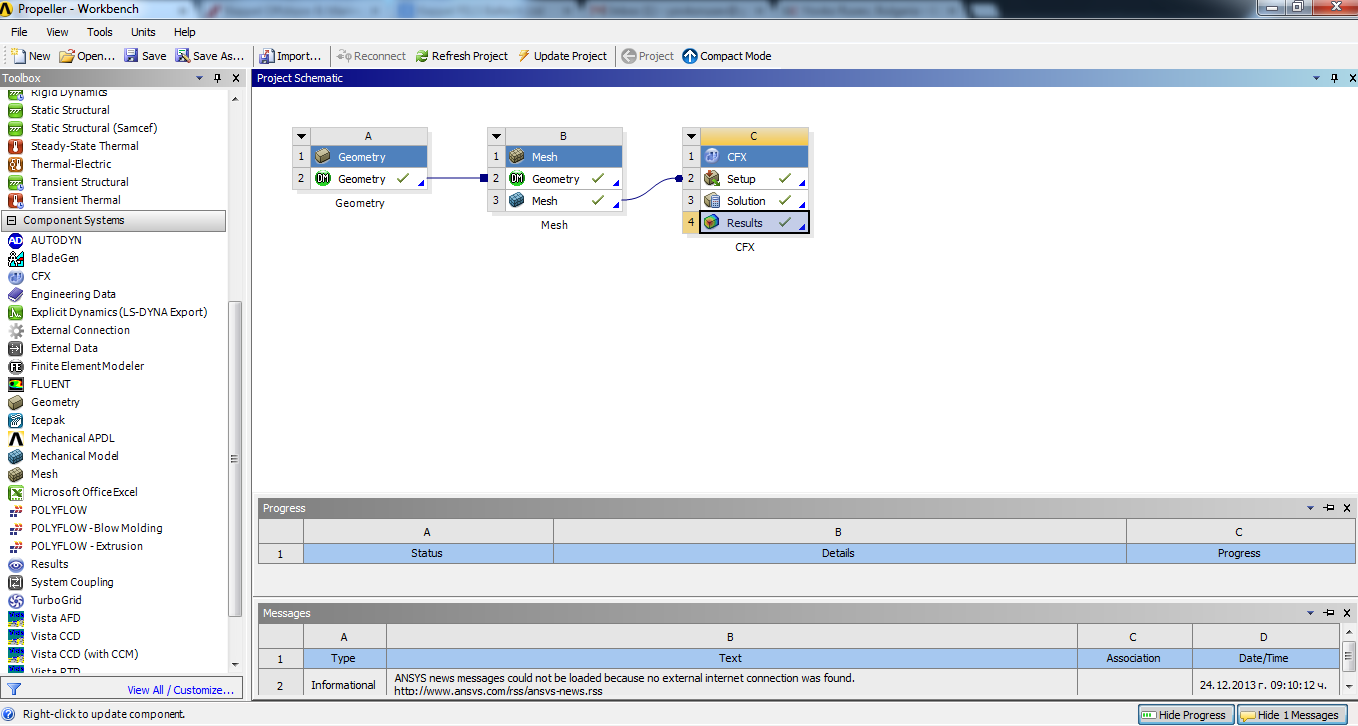
Task: Select FLUENT component system
Action: pos(50,384)
